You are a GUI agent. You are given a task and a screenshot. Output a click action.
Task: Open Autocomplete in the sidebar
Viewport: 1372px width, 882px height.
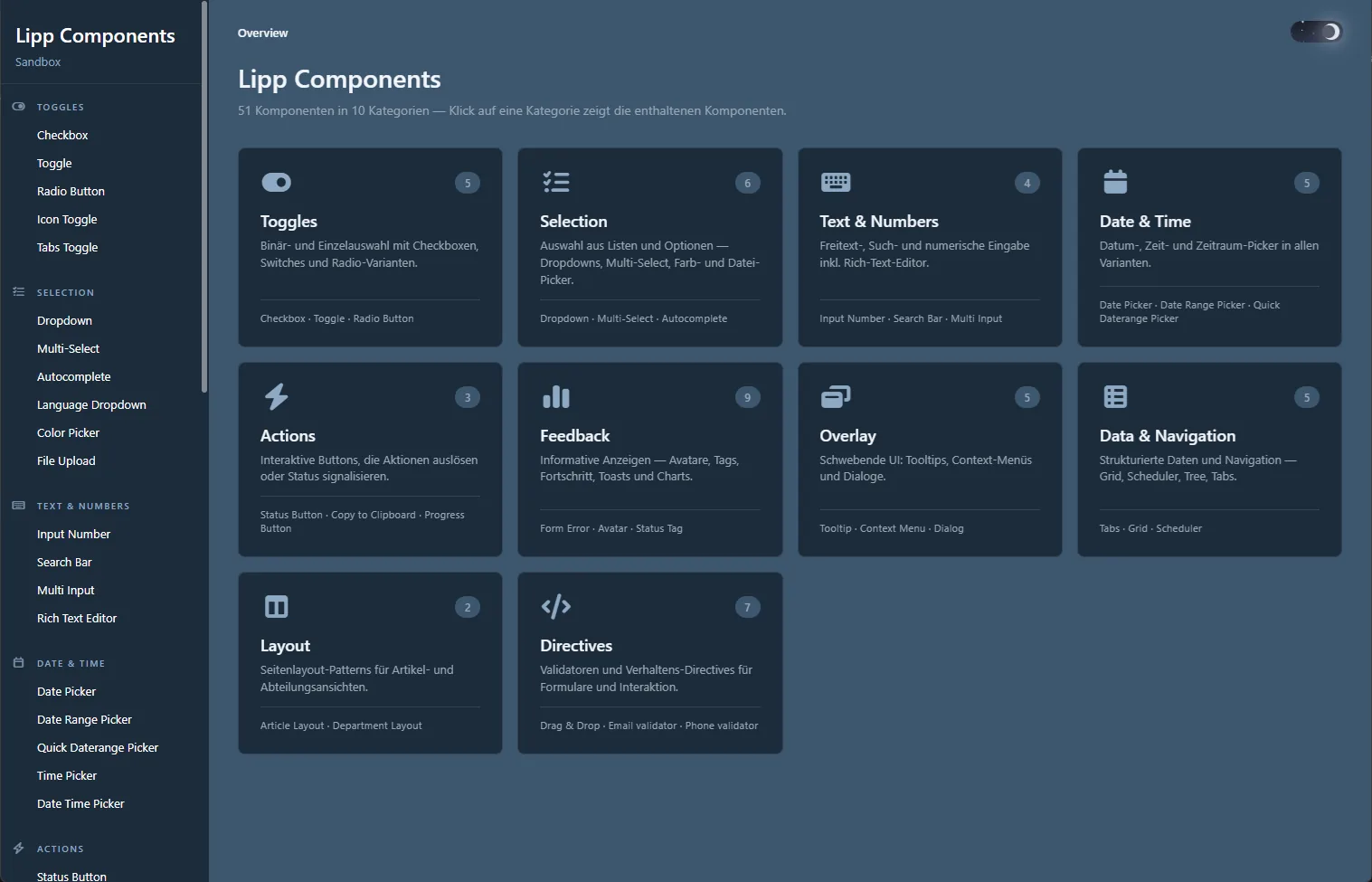click(x=73, y=376)
